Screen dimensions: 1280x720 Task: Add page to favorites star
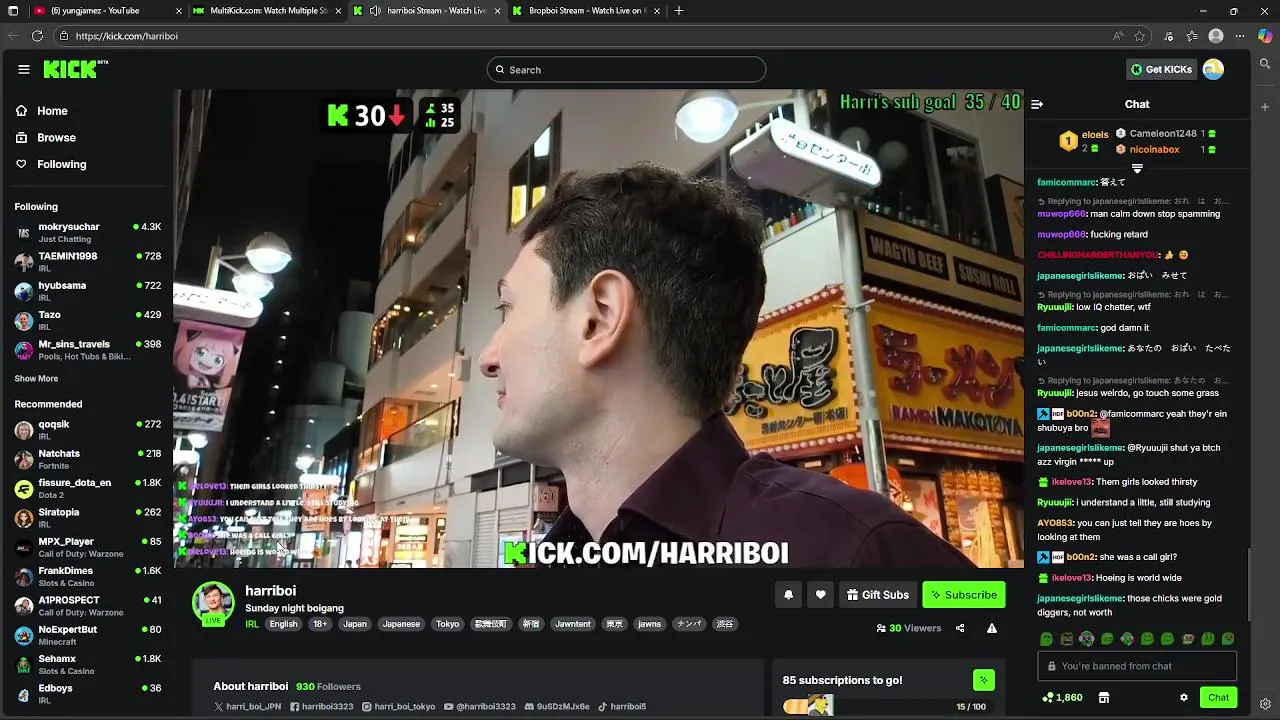pos(1140,36)
